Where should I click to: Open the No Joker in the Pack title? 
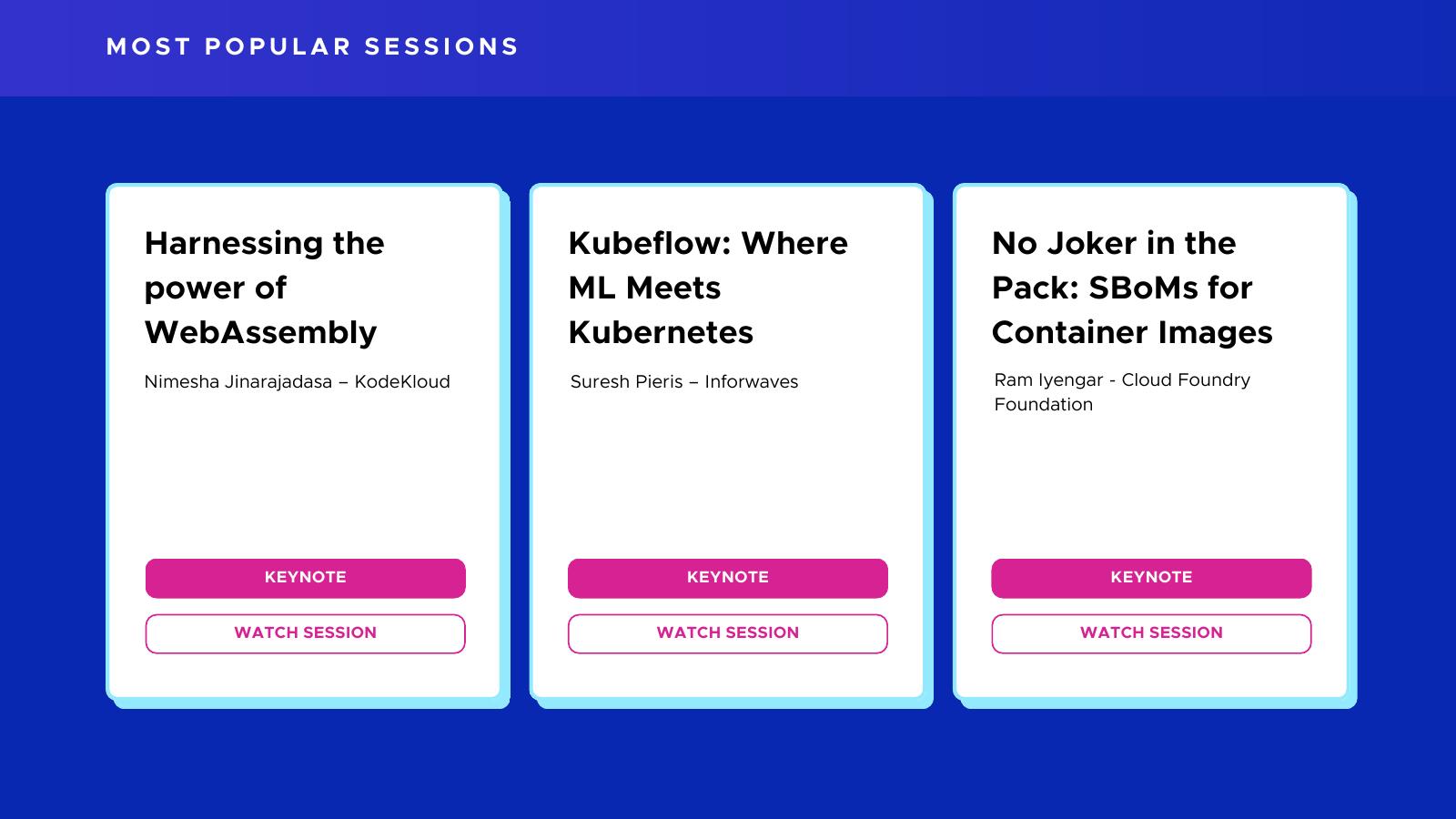coord(1131,288)
